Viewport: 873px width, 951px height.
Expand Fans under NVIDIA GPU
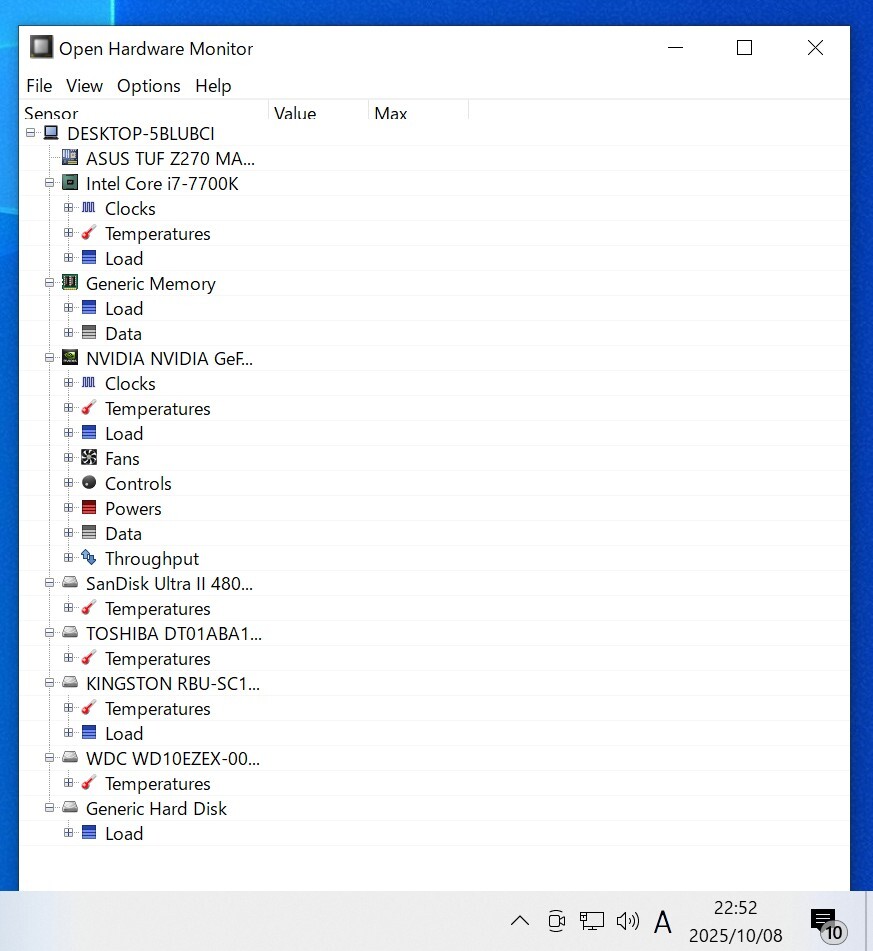[68, 458]
